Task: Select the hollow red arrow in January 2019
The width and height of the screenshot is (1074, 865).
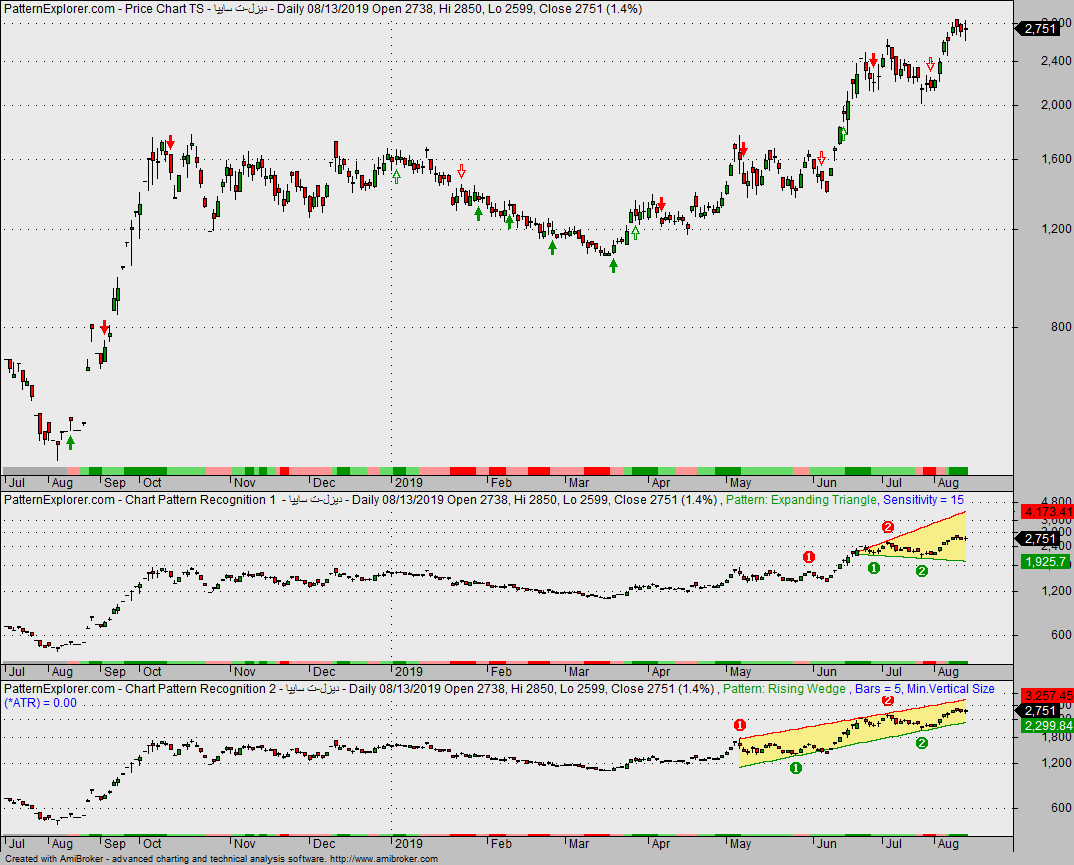Action: [462, 171]
